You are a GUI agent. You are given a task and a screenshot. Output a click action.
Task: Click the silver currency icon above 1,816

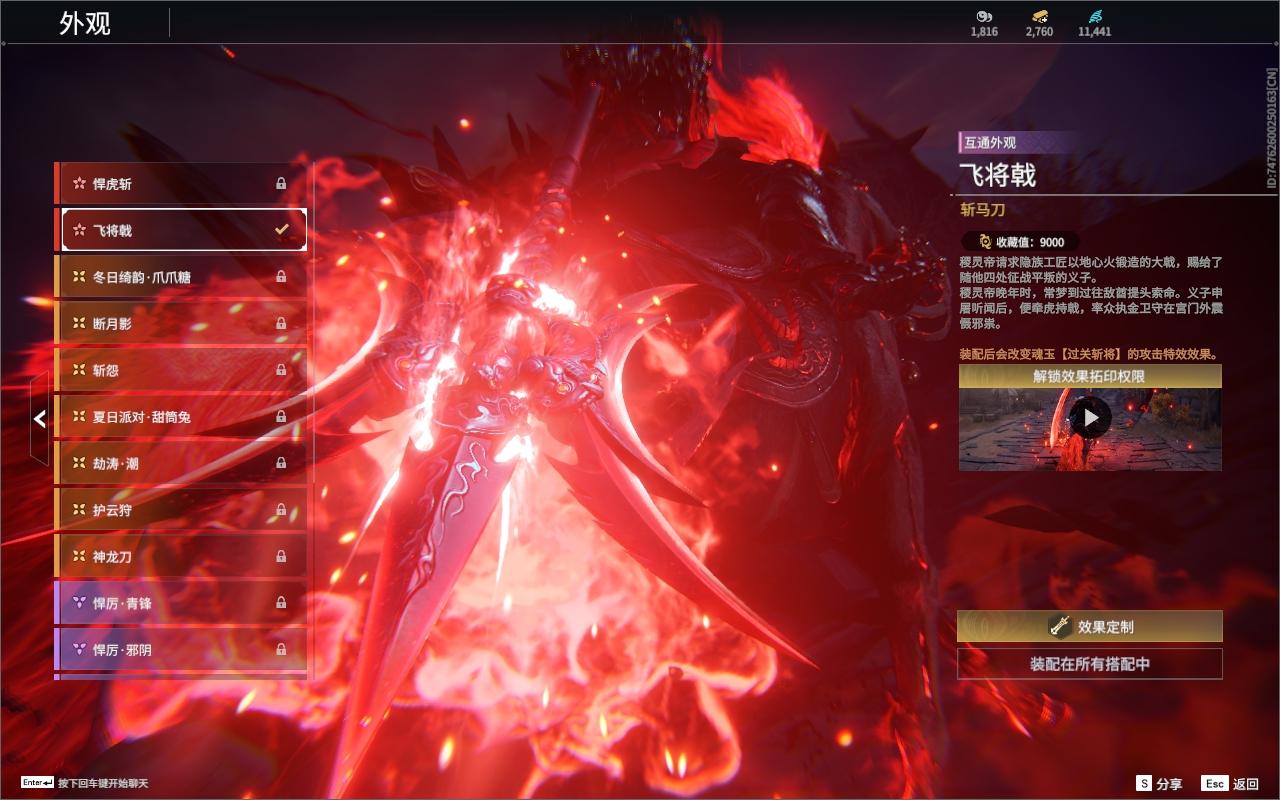(x=984, y=16)
